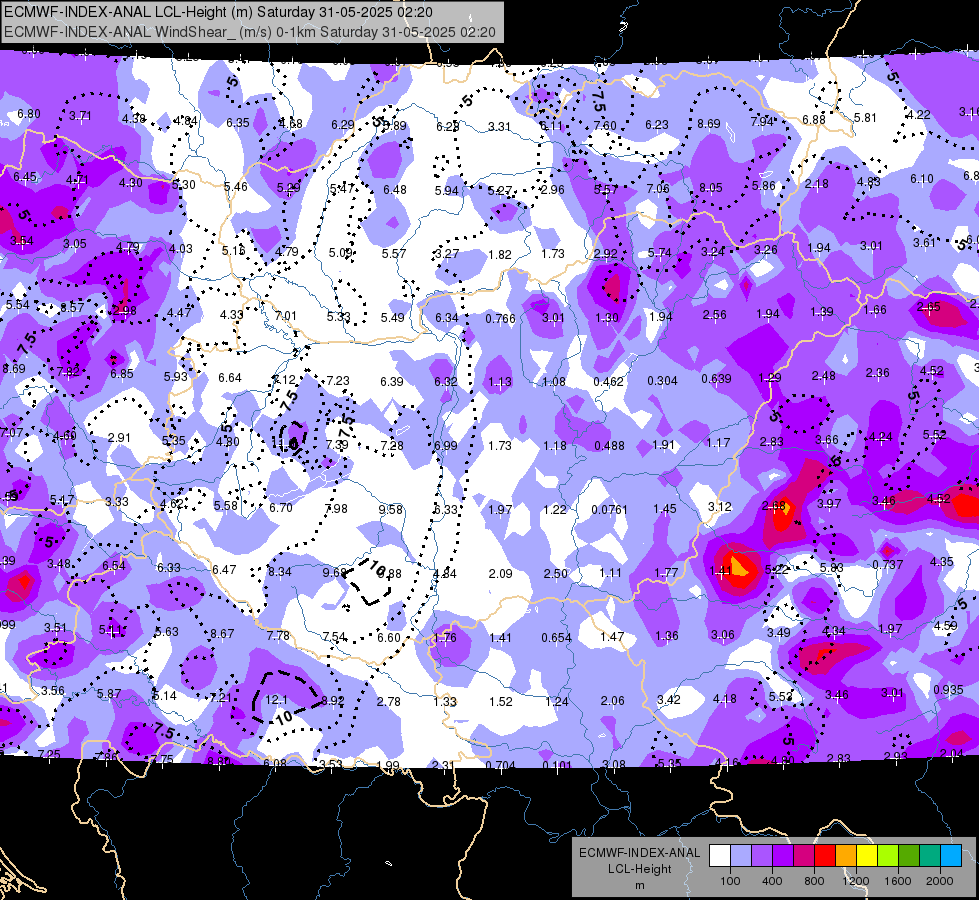Click the magenta swatch in the legend
Screen dimensions: 979x900
(804, 856)
